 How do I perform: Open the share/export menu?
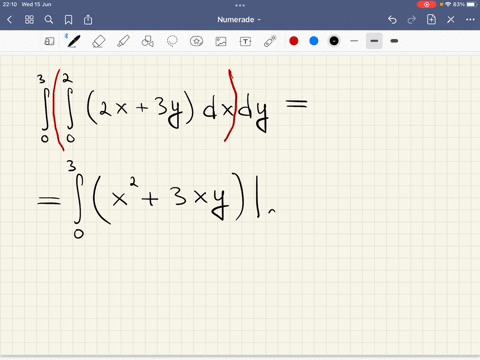pyautogui.click(x=88, y=20)
